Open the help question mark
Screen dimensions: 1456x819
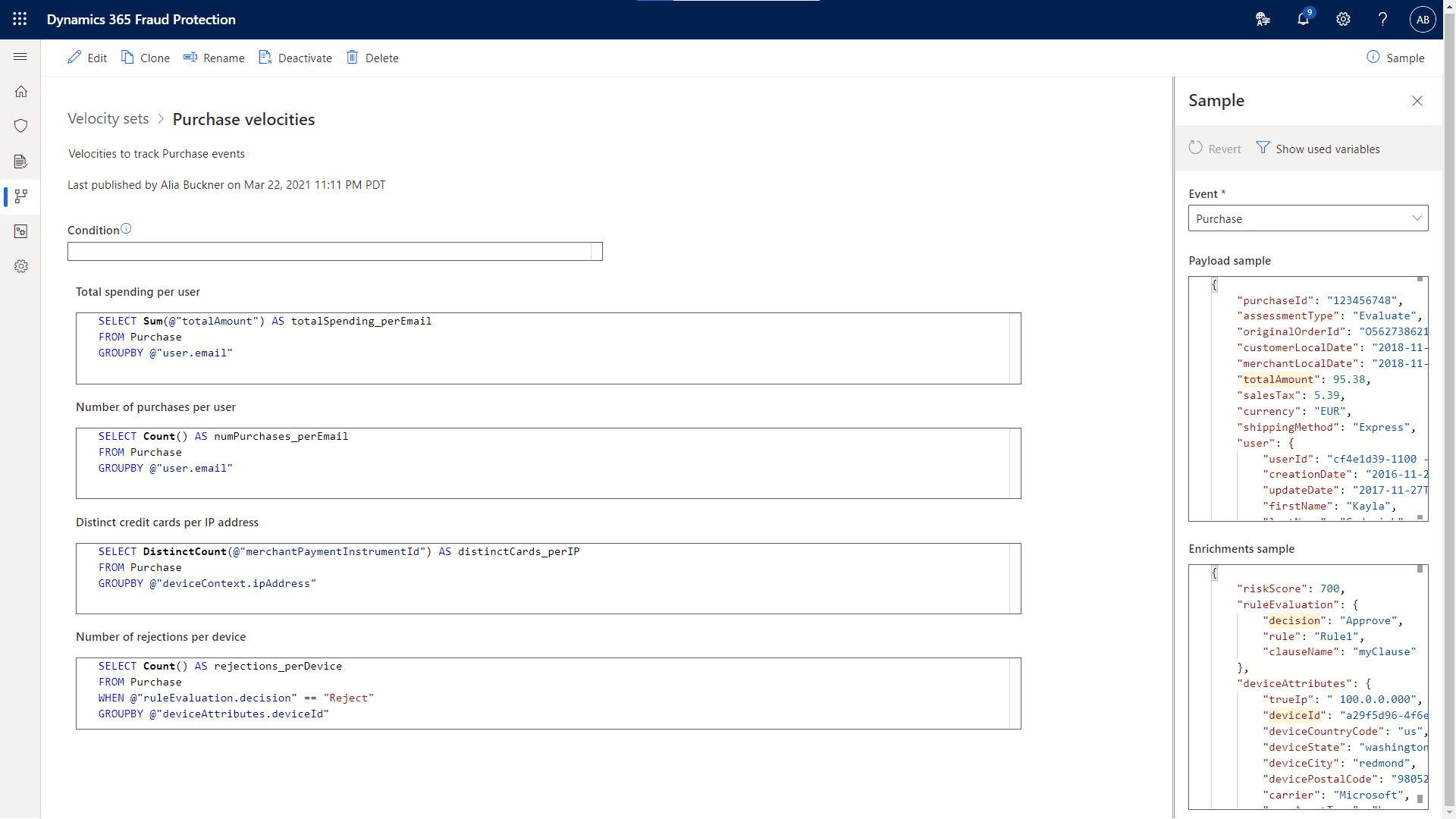1382,20
